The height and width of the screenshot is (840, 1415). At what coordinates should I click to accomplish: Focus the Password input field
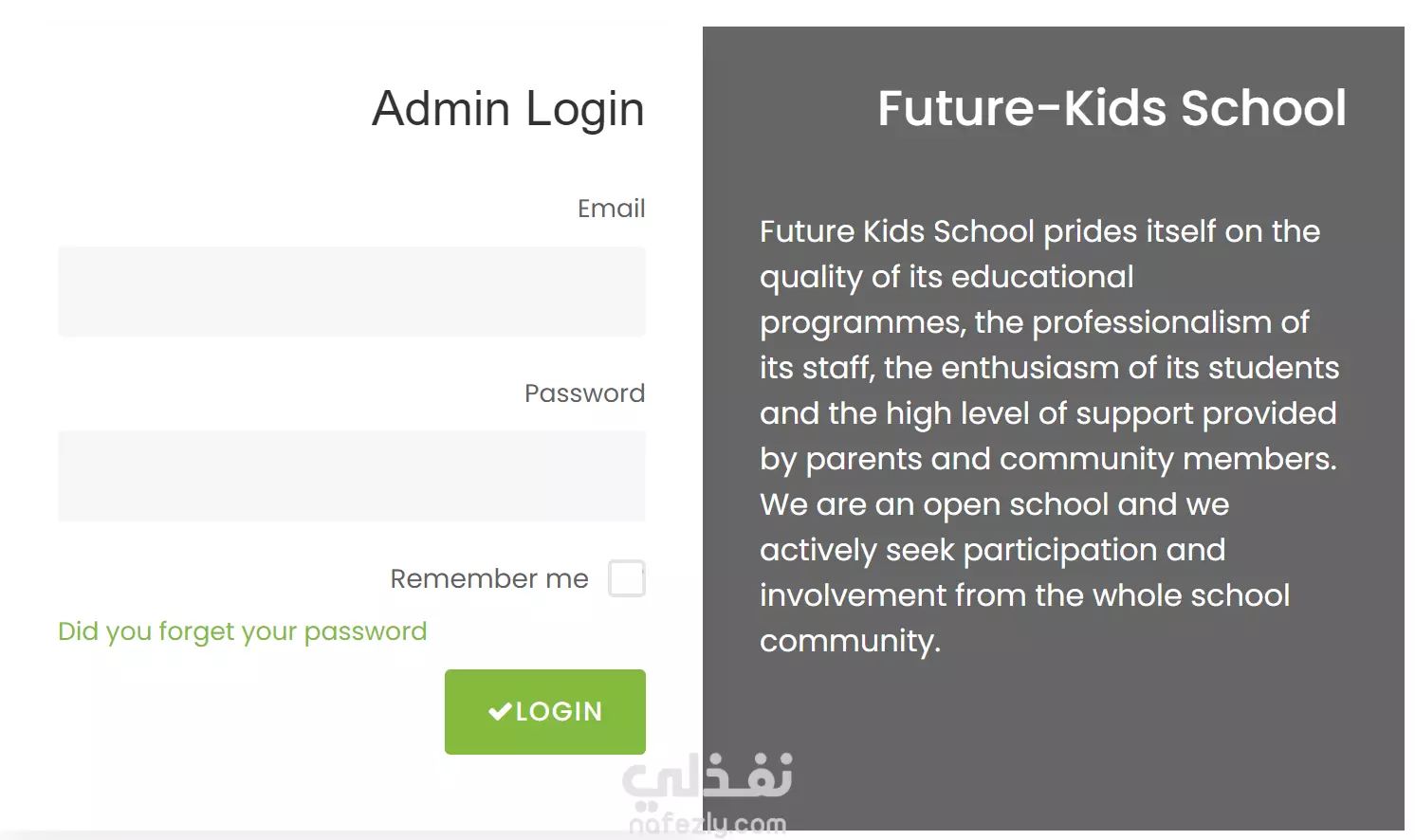(352, 476)
